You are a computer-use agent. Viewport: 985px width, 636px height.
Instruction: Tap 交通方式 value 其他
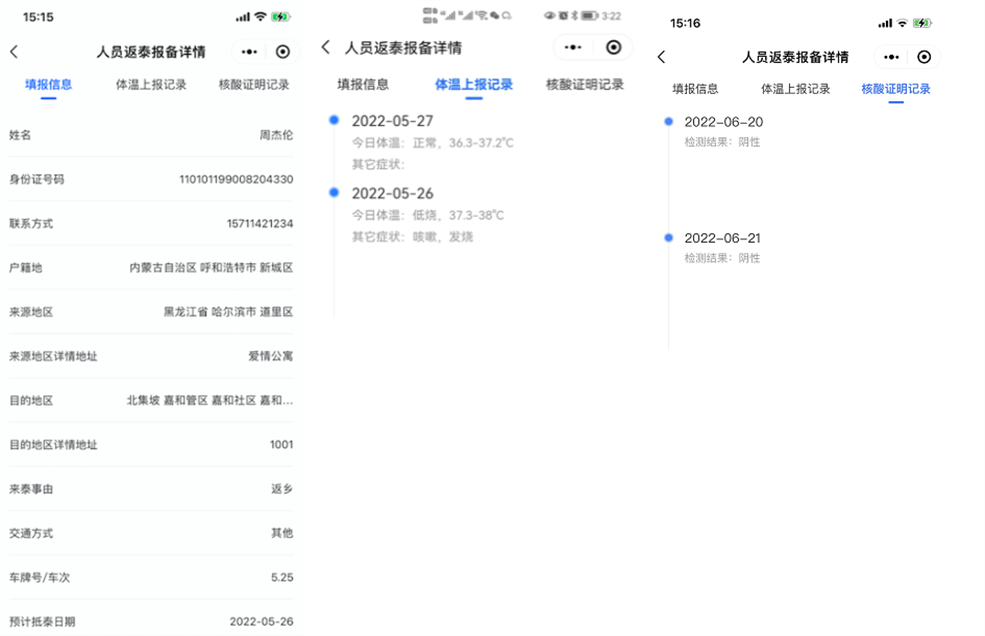282,533
